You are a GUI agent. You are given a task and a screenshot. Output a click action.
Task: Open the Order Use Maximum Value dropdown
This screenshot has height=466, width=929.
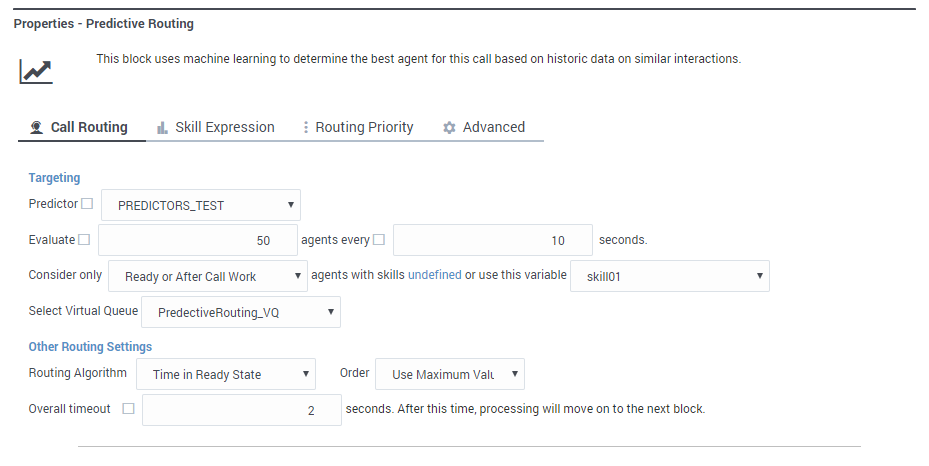(x=449, y=374)
